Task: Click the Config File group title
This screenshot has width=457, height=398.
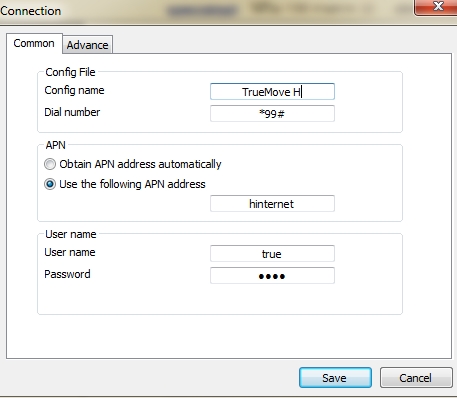Action: pos(70,72)
